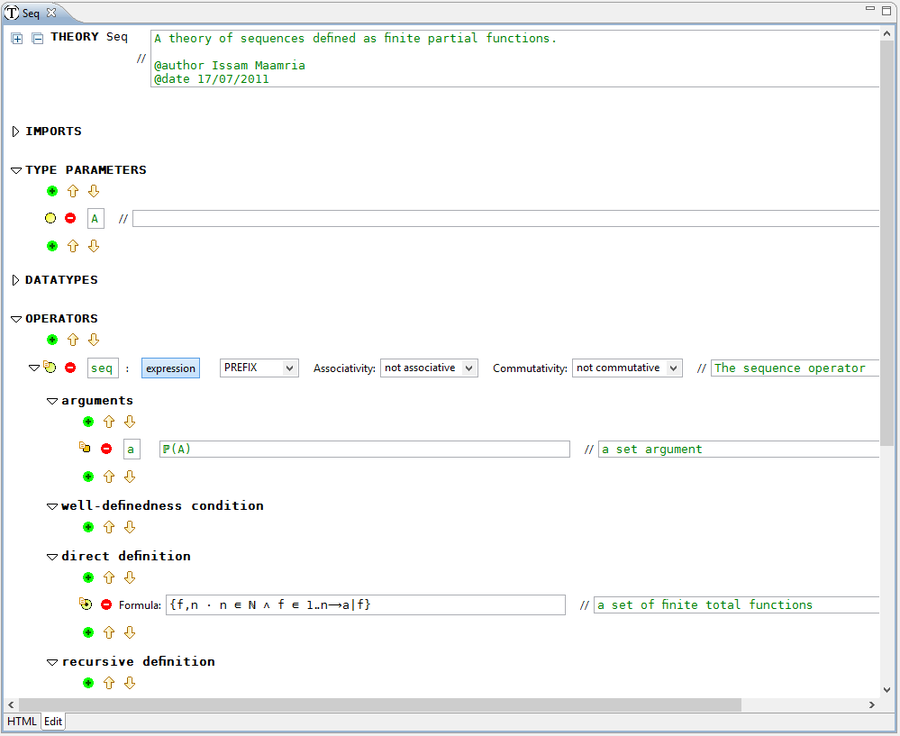The height and width of the screenshot is (736, 900).
Task: Remove the argument a
Action: [x=106, y=448]
